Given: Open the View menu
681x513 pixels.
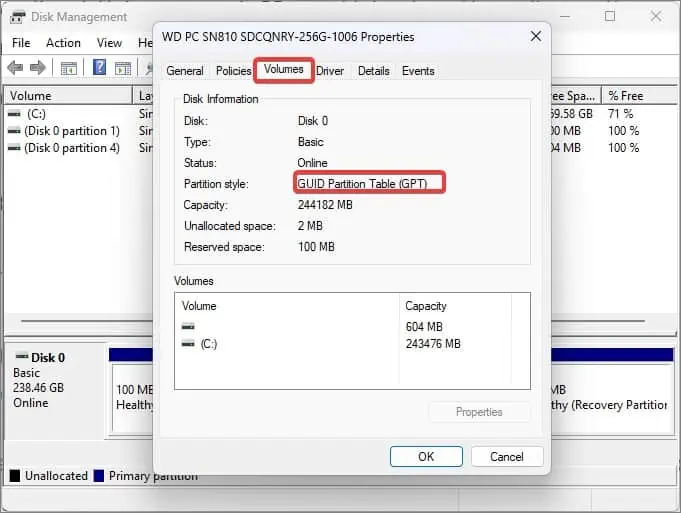Looking at the screenshot, I should click(x=109, y=43).
